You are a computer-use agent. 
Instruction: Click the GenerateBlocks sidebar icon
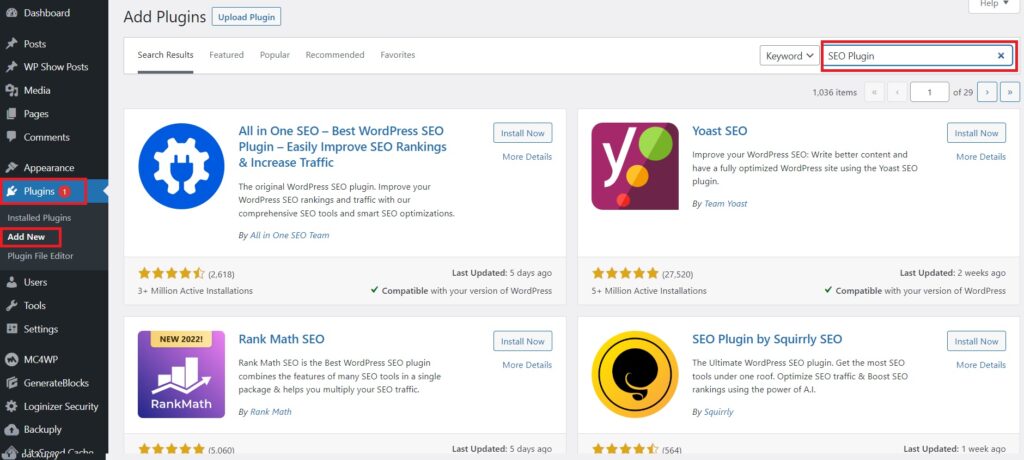(x=11, y=383)
